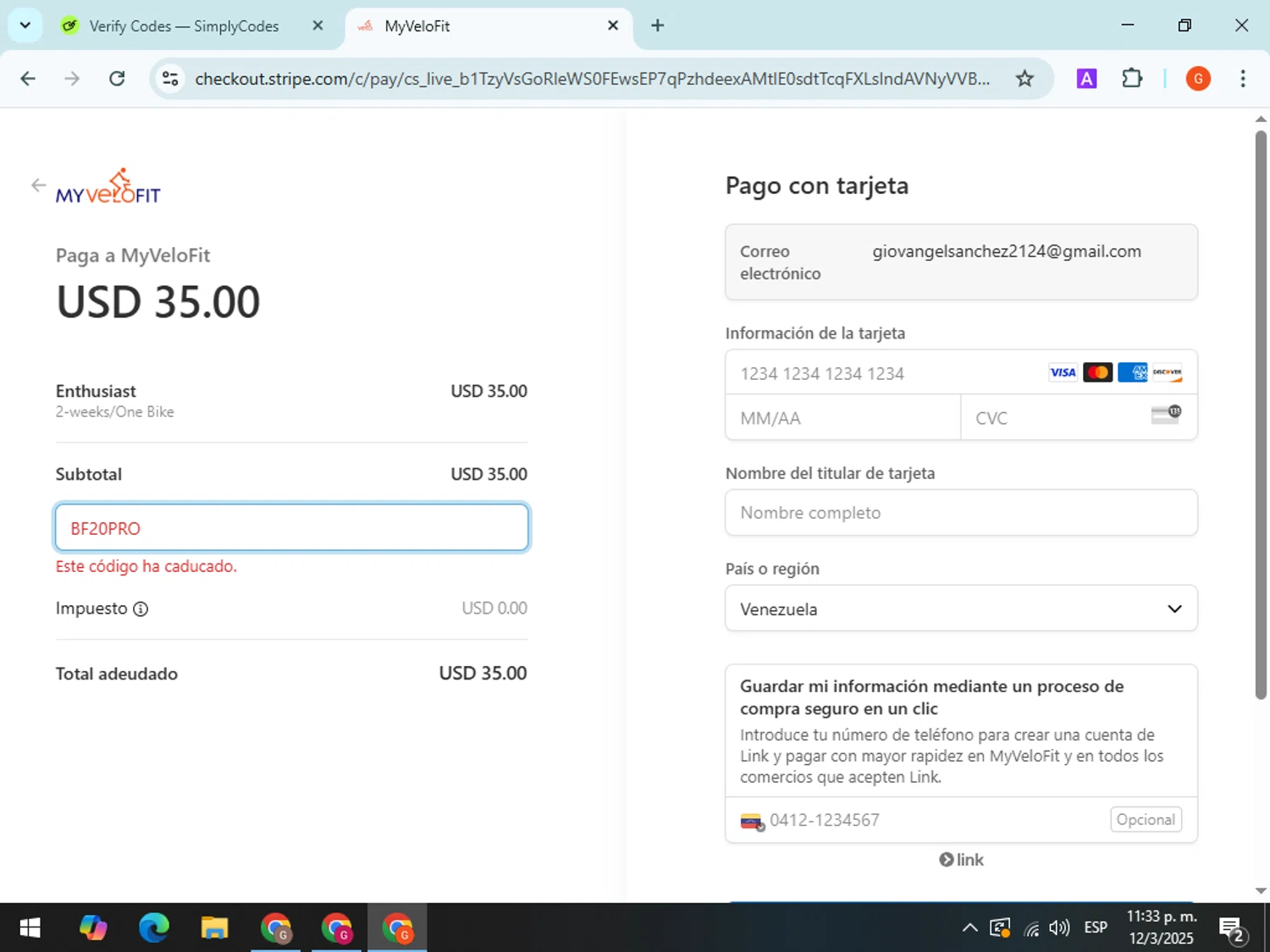The height and width of the screenshot is (952, 1270).
Task: Click the ESP language indicator
Action: click(1096, 928)
